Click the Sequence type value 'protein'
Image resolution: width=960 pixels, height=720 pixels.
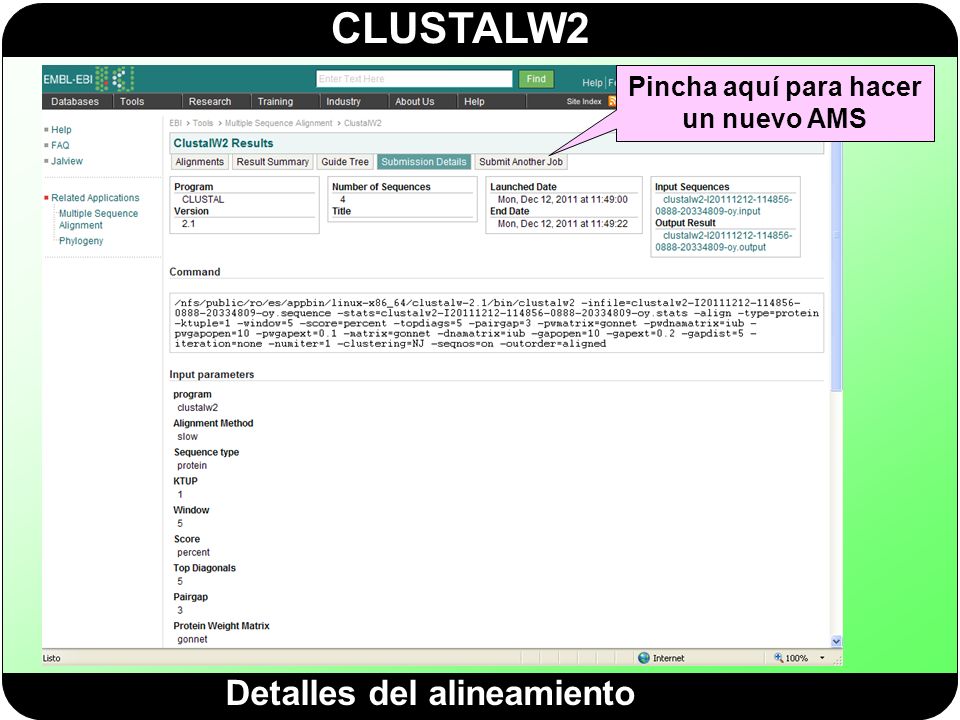pyautogui.click(x=192, y=466)
